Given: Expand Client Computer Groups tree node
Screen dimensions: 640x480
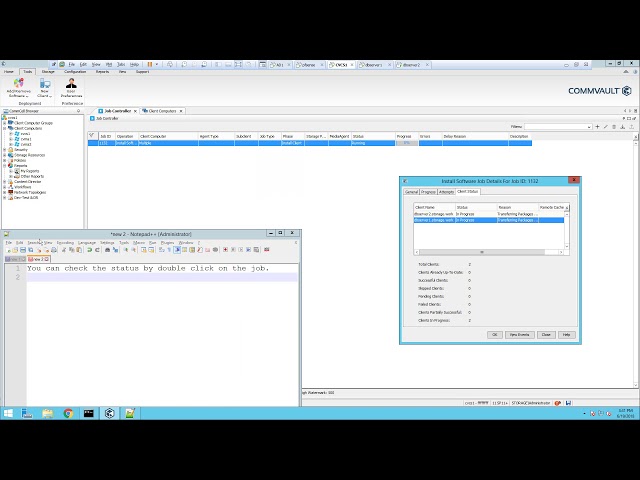Looking at the screenshot, I should [x=5, y=123].
